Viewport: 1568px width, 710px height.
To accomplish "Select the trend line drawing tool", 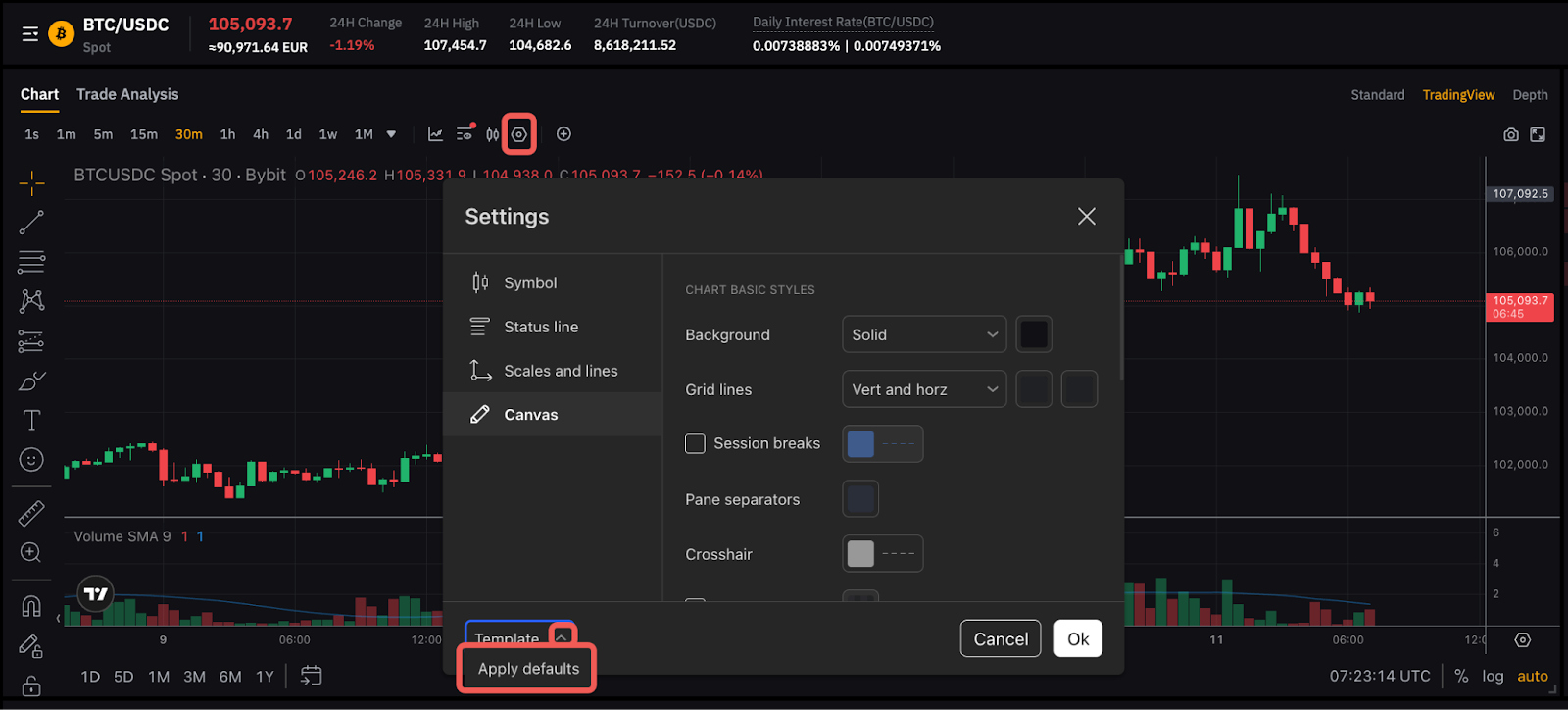I will tap(31, 223).
